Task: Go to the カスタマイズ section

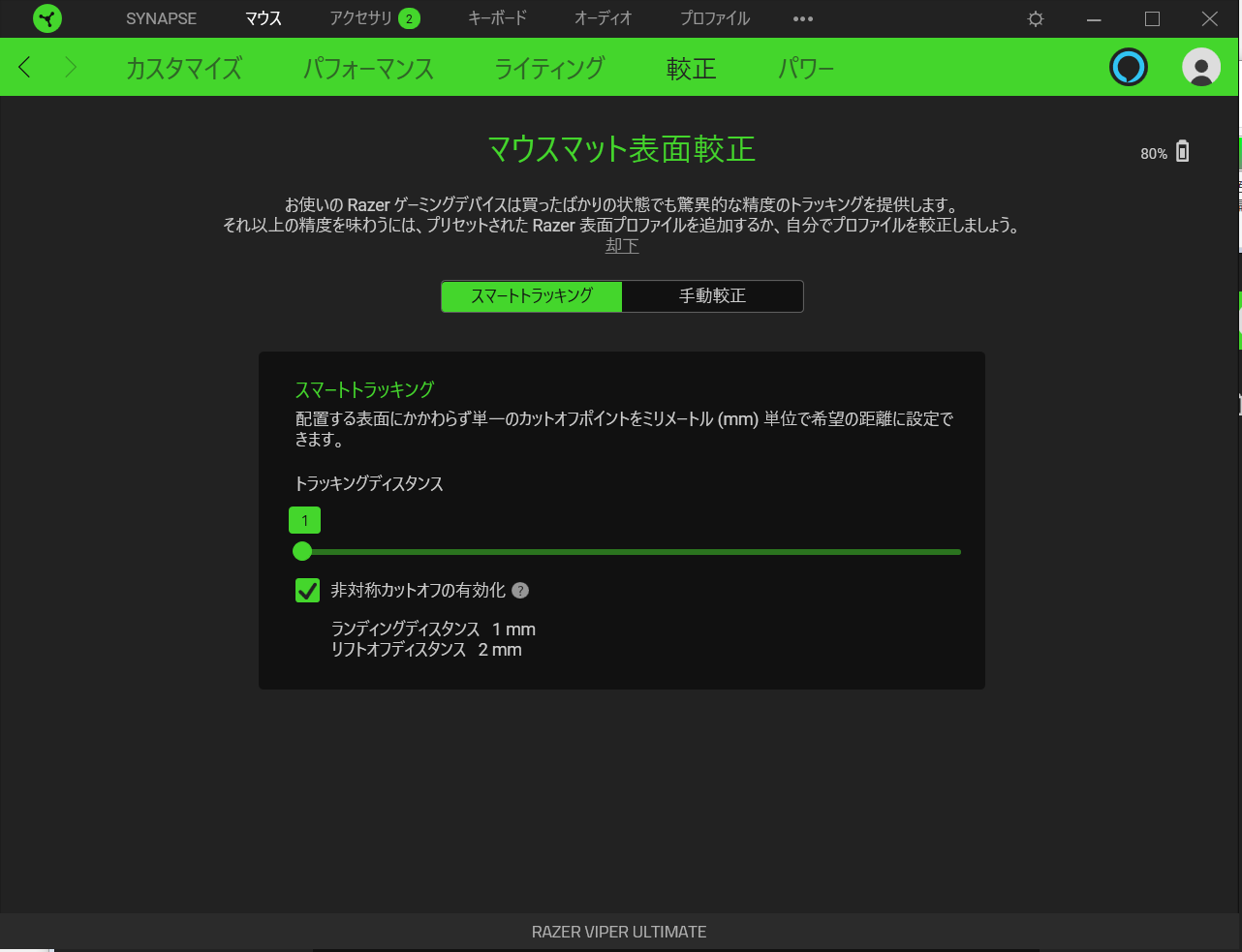Action: (184, 68)
